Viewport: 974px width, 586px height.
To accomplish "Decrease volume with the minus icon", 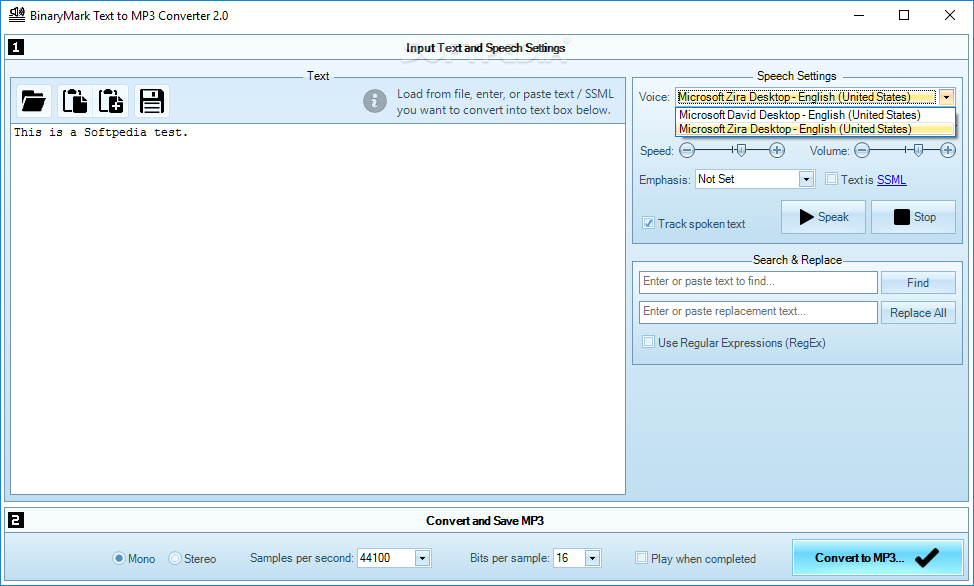I will [862, 150].
